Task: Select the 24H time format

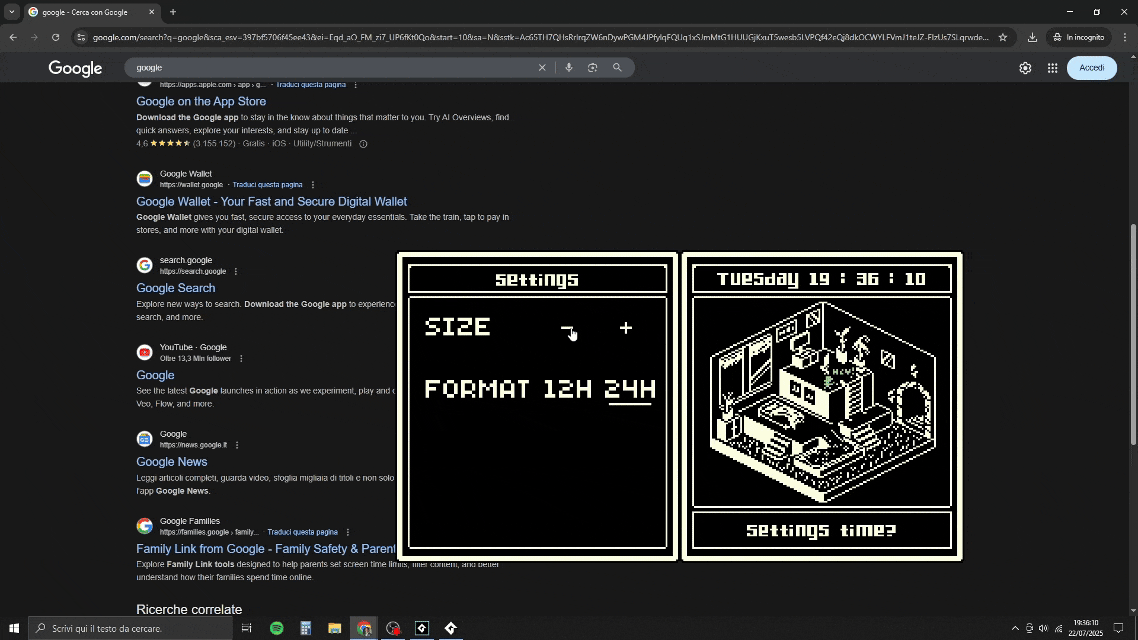Action: tap(630, 390)
